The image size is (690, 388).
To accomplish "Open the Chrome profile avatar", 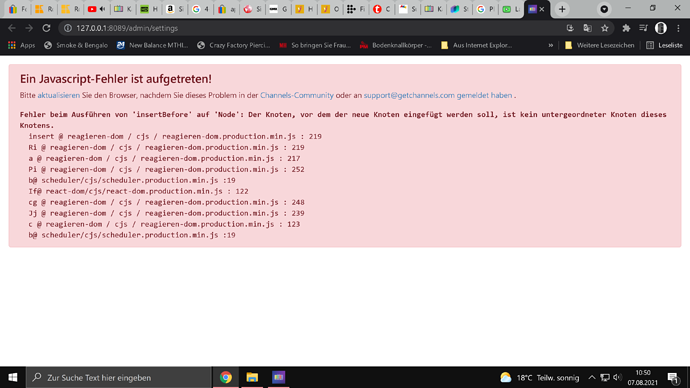I will click(661, 28).
